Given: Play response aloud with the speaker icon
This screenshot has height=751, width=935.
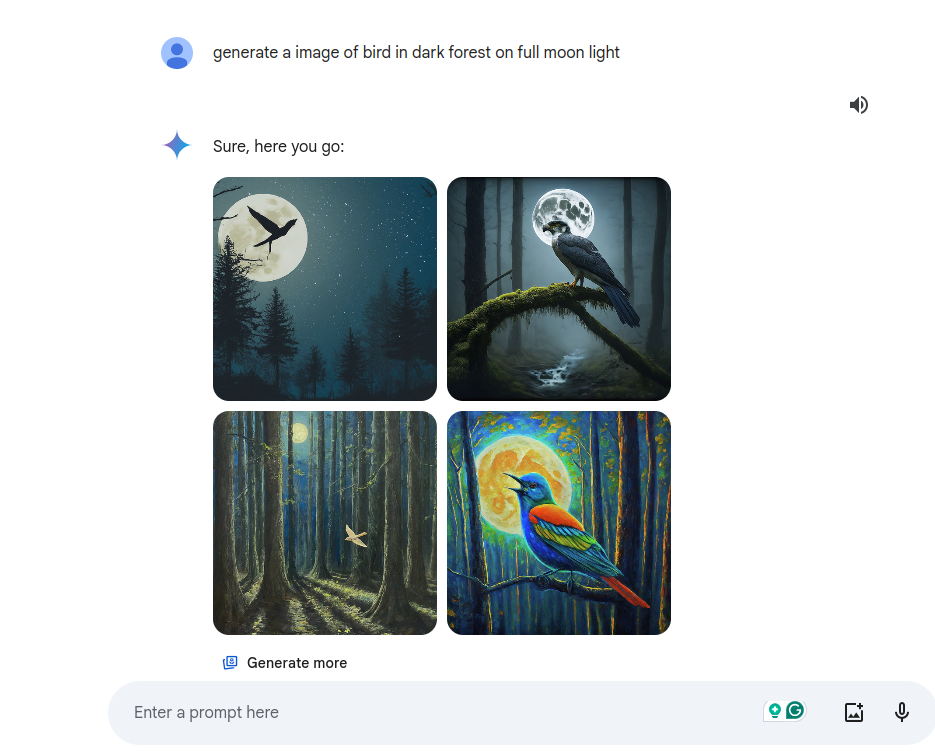Looking at the screenshot, I should (x=859, y=105).
